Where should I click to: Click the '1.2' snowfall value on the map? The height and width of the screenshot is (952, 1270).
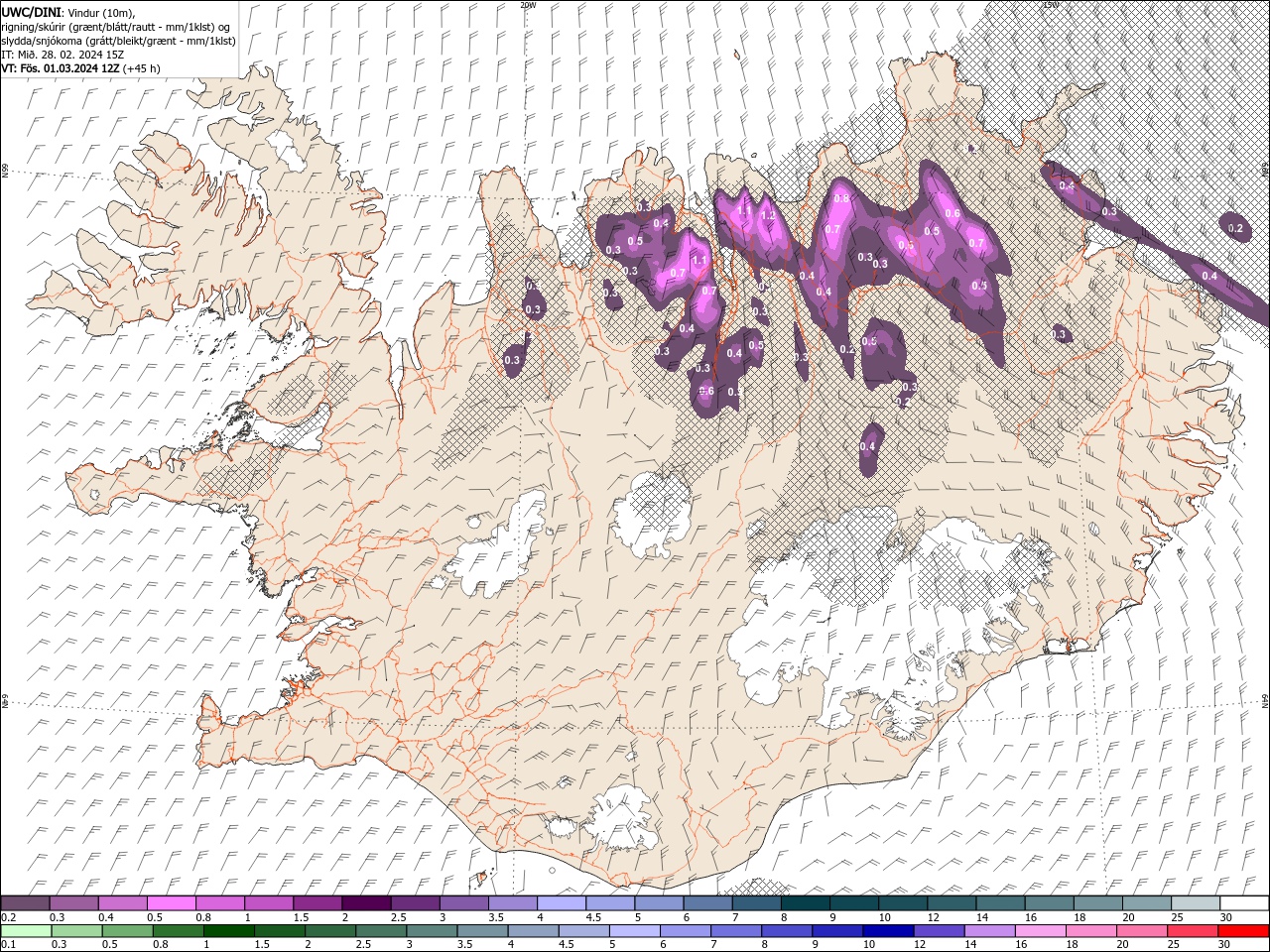767,215
